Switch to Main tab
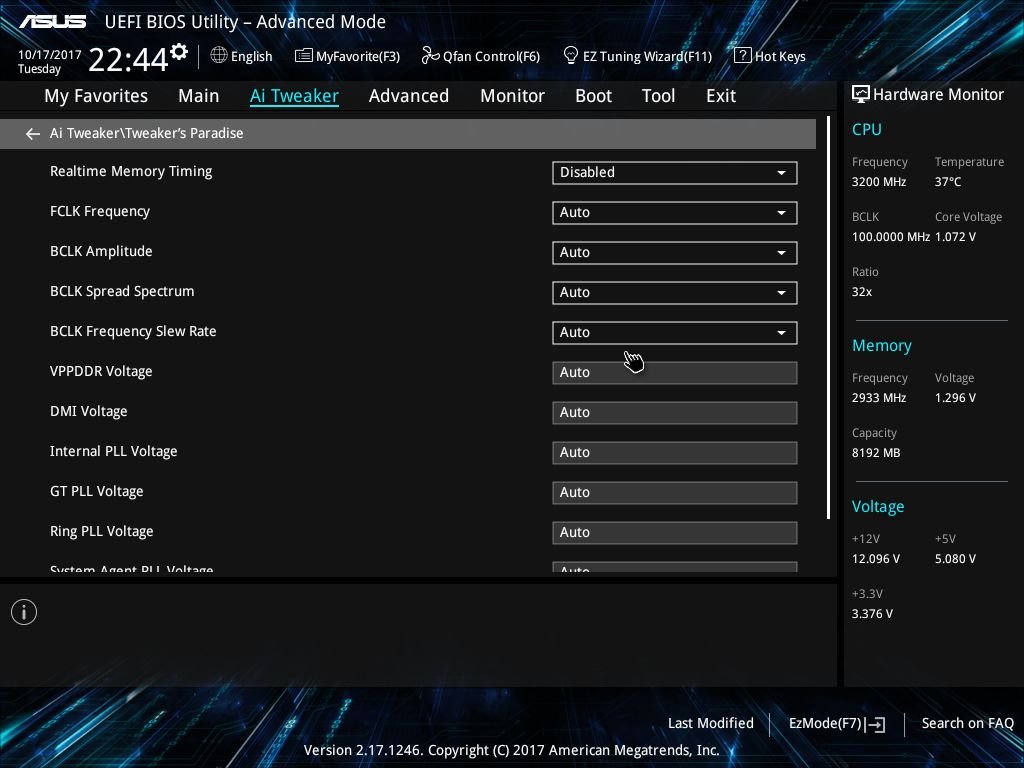The width and height of the screenshot is (1024, 768). point(199,96)
